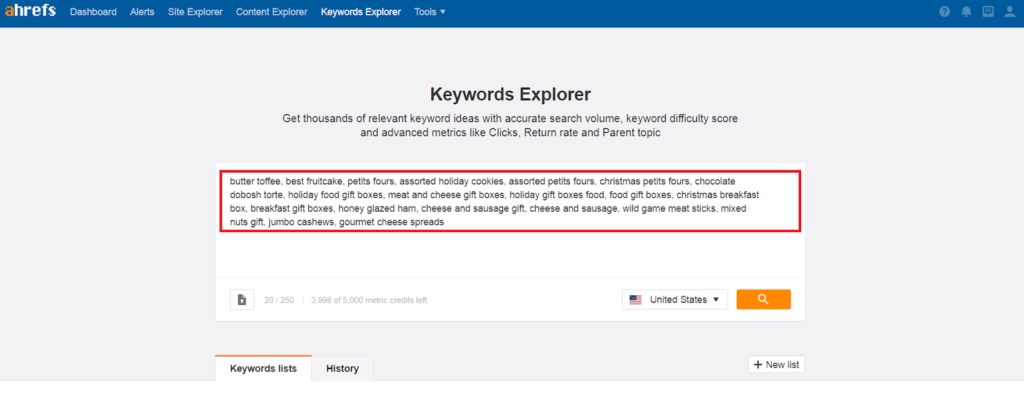Select Keywords Explorer in navigation bar

click(360, 12)
